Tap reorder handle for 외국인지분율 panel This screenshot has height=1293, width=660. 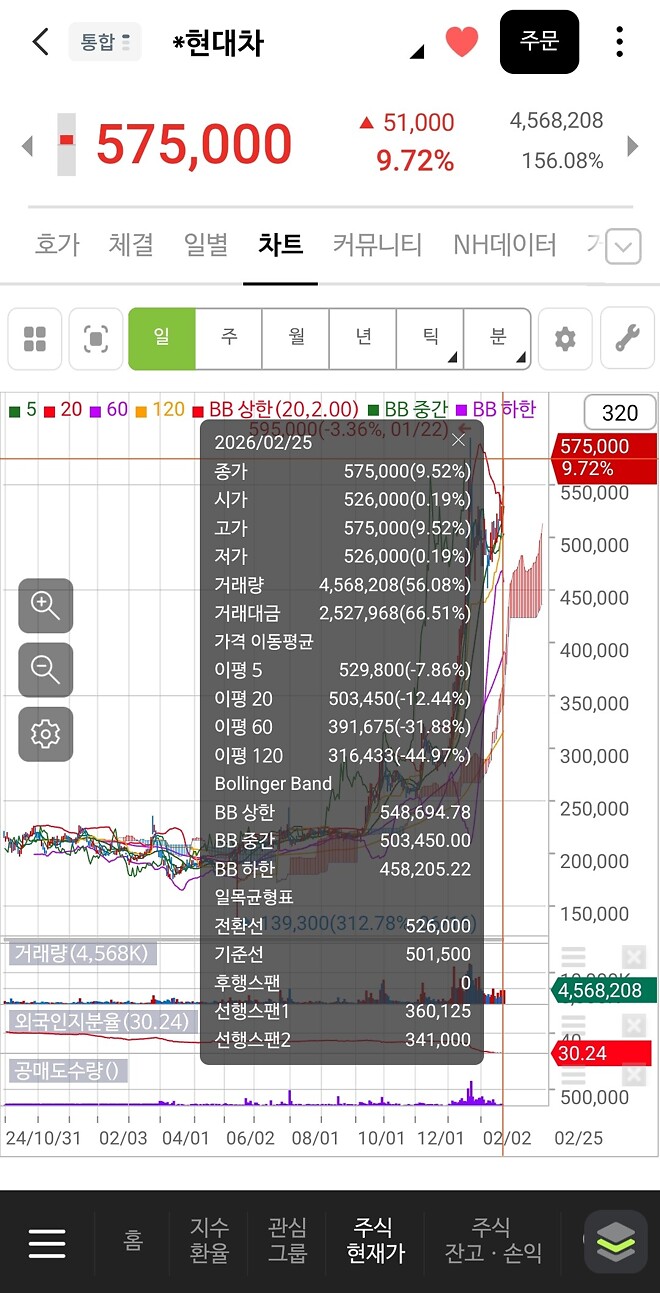[573, 1024]
